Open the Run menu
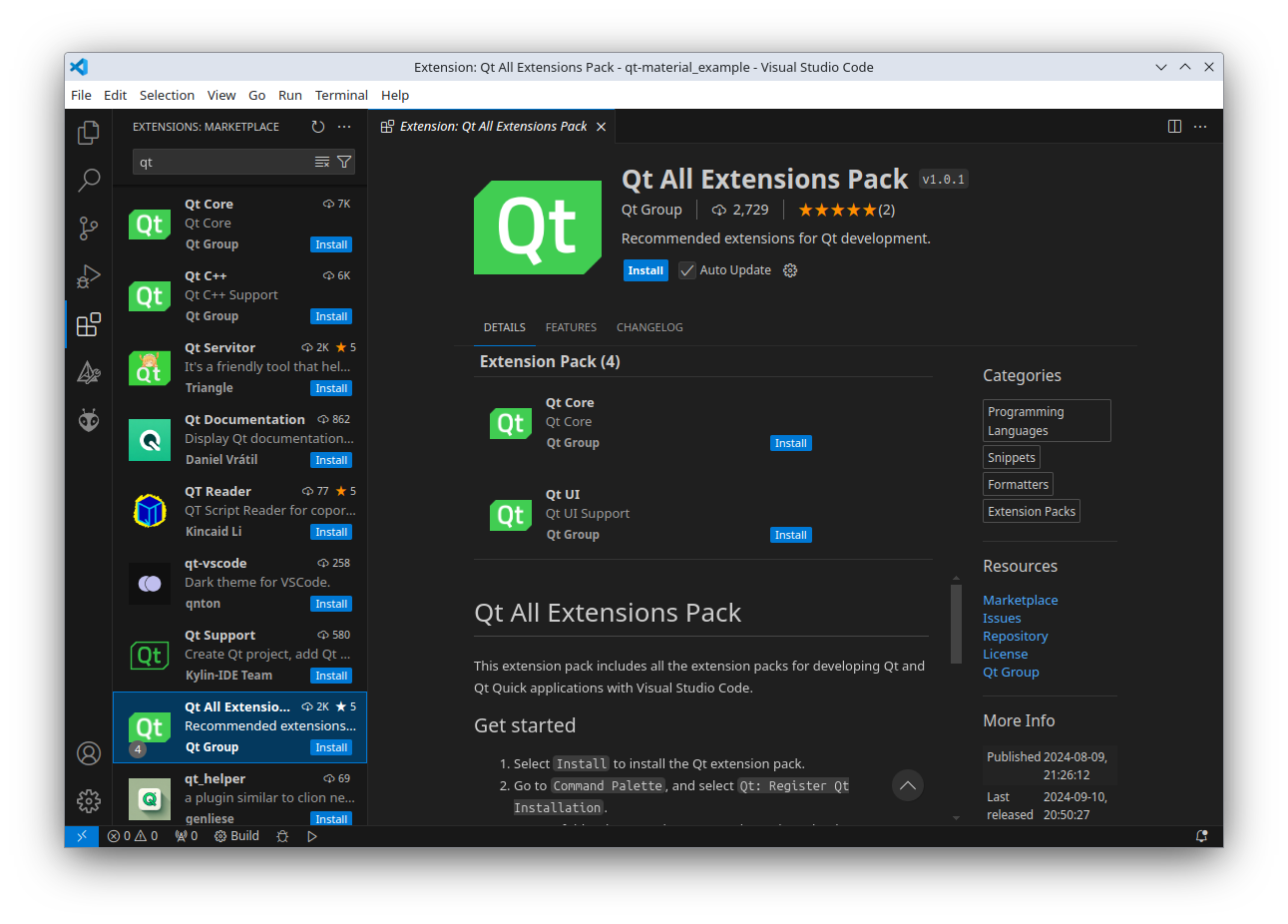 290,95
